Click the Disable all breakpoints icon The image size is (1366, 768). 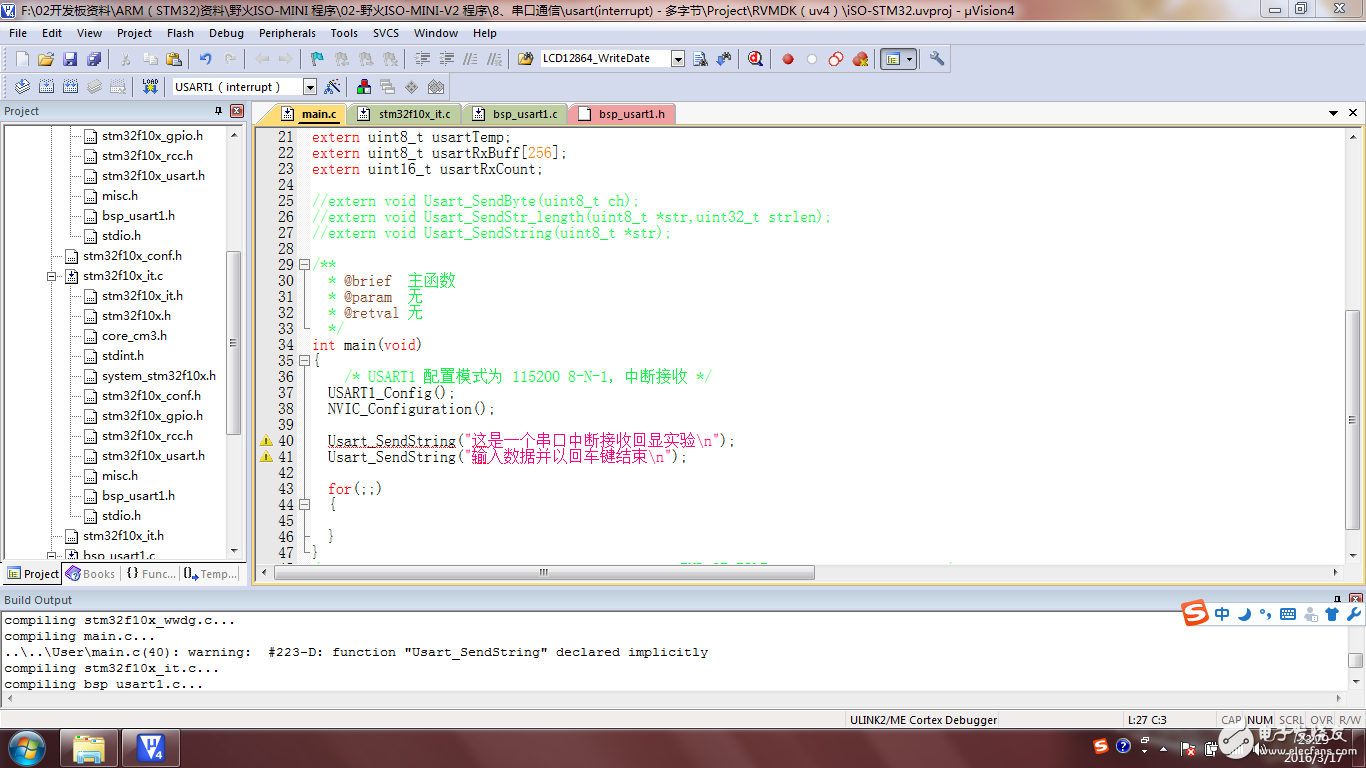click(836, 59)
